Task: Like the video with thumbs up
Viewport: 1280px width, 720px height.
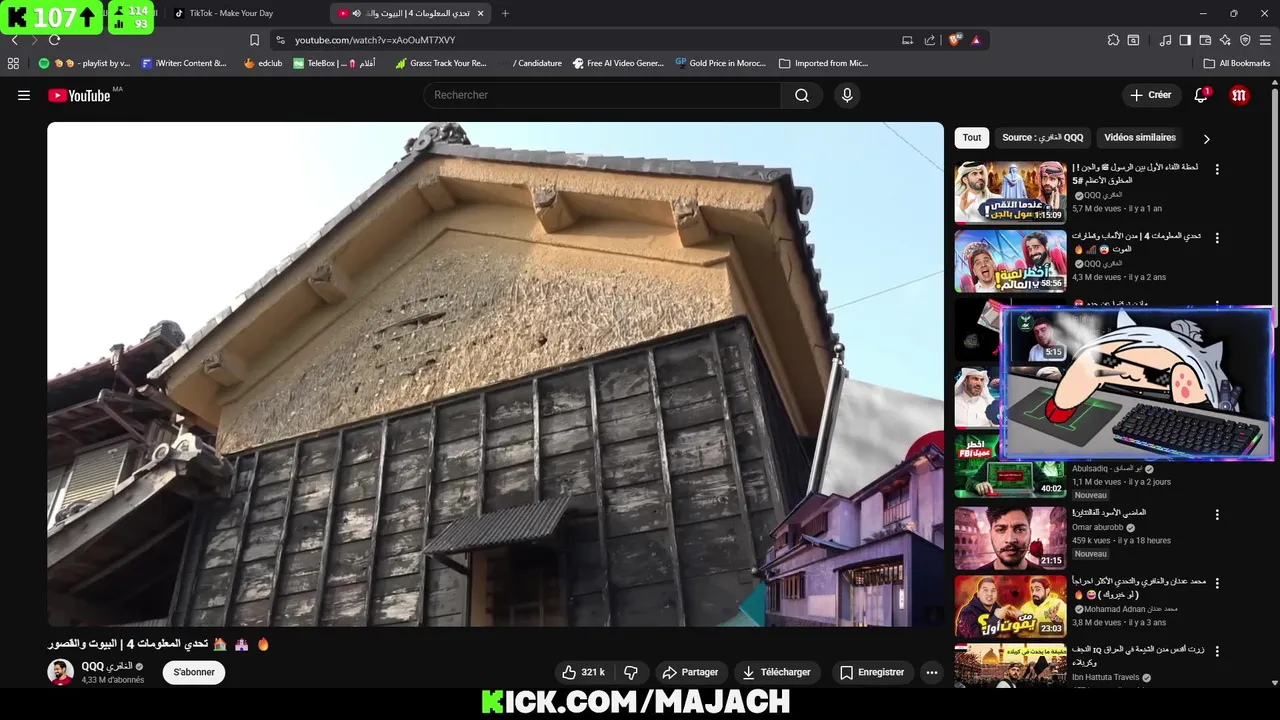Action: (x=583, y=672)
